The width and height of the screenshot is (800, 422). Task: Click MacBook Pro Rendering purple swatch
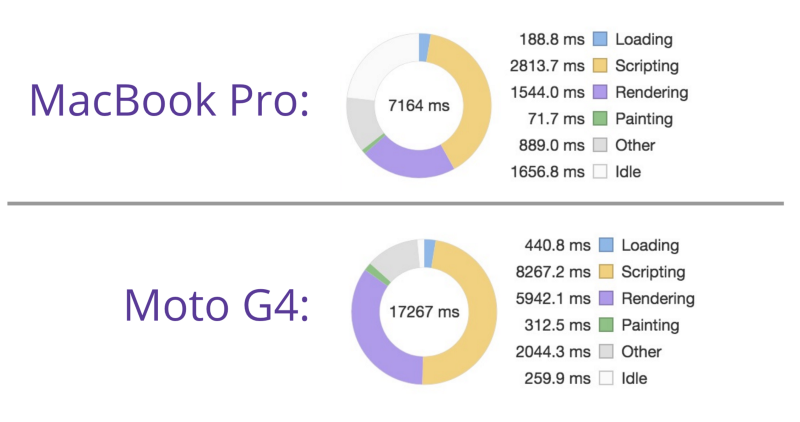pyautogui.click(x=600, y=92)
